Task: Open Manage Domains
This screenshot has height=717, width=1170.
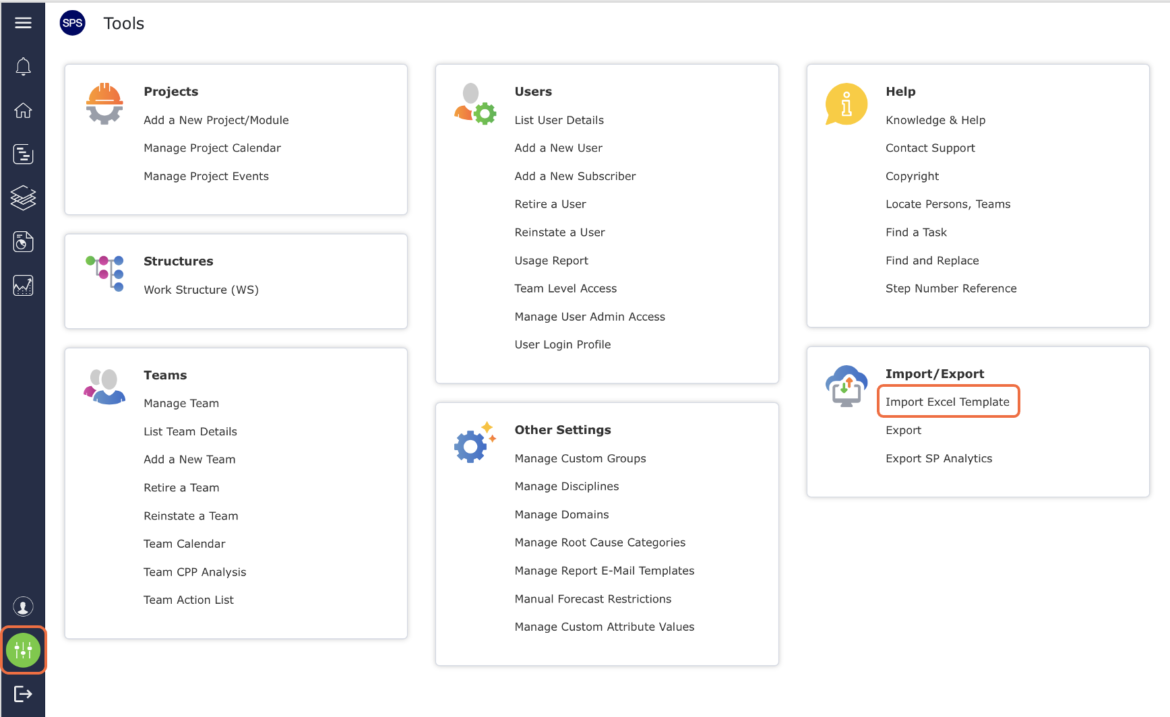Action: coord(562,515)
